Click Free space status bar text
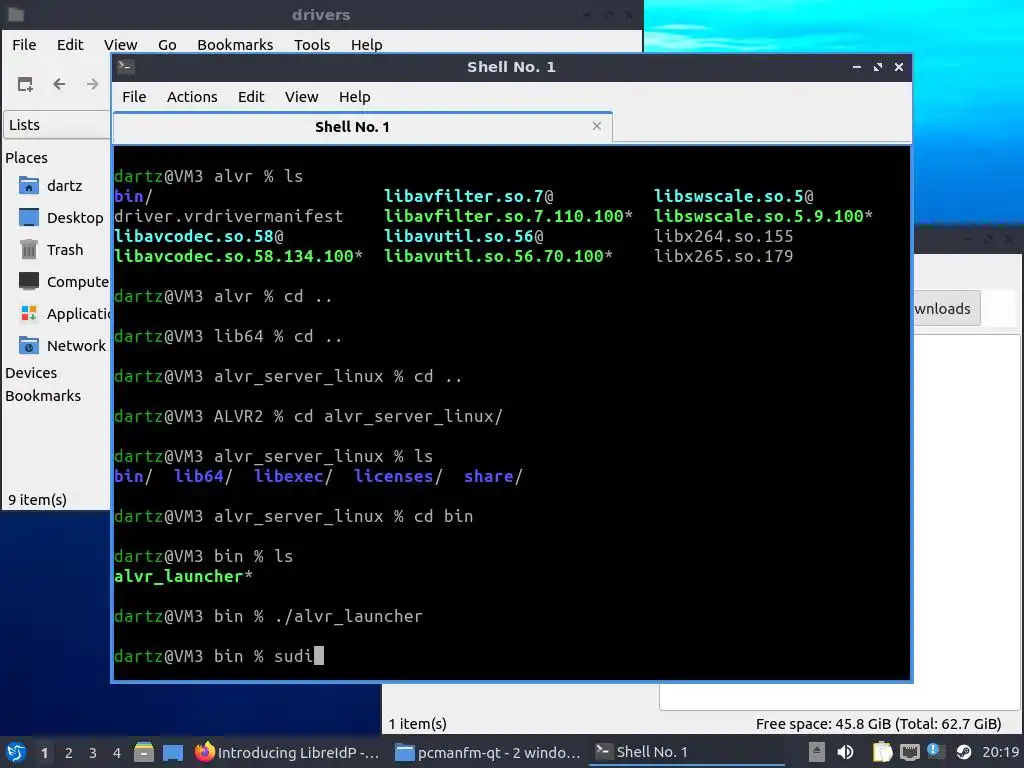The width and height of the screenshot is (1024, 768). click(x=878, y=724)
